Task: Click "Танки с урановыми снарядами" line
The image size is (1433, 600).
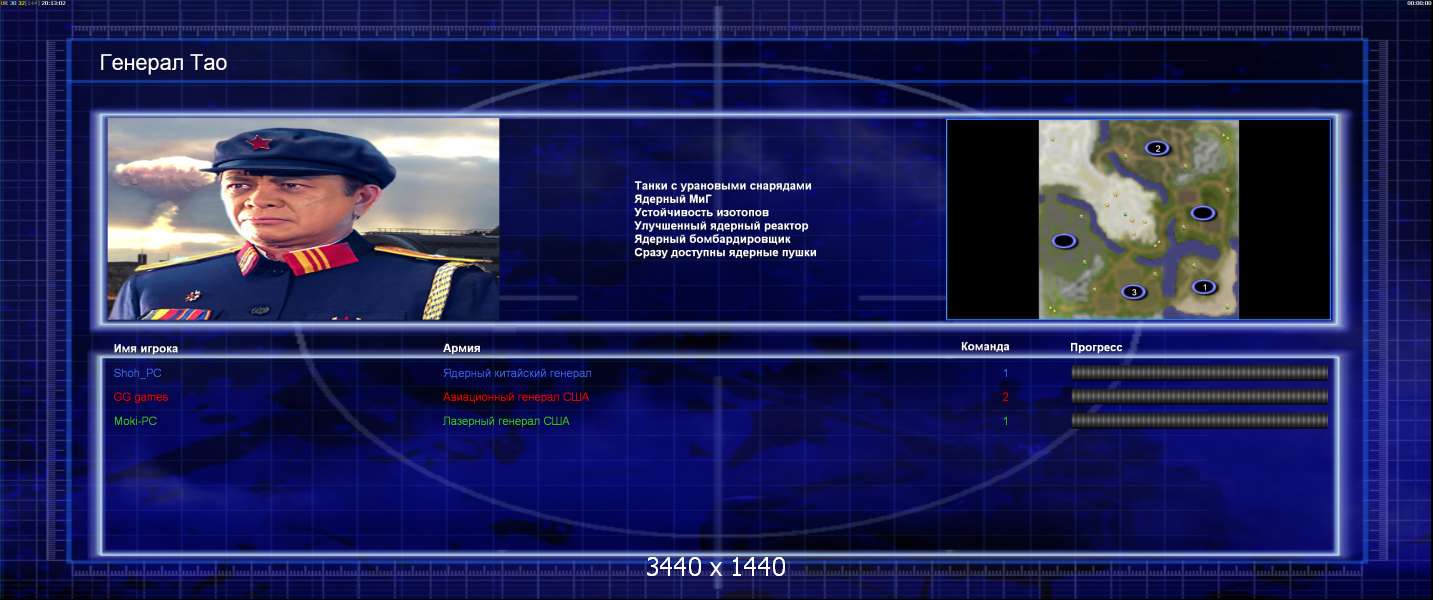Action: (723, 186)
